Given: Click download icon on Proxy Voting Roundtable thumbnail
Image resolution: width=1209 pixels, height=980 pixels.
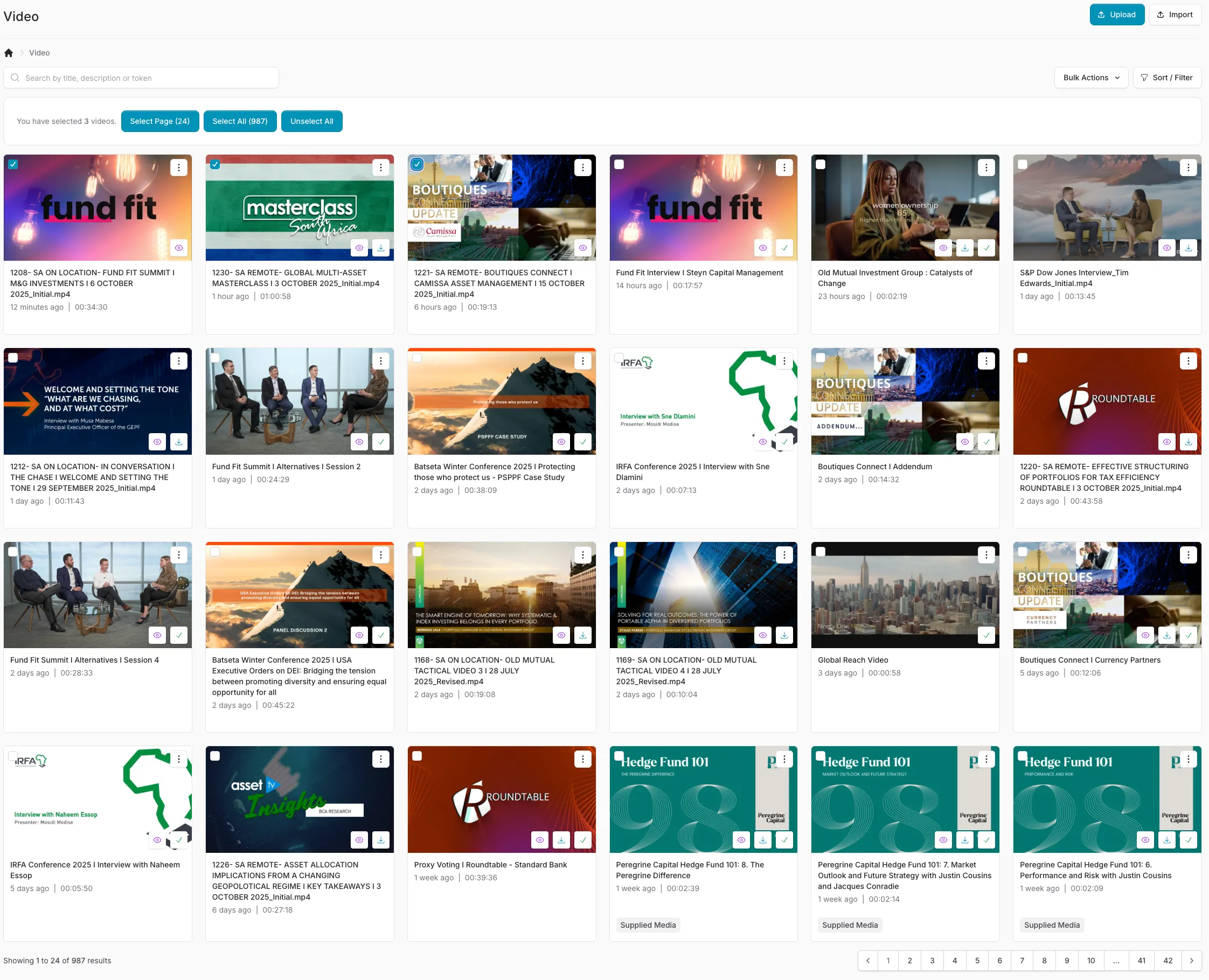Looking at the screenshot, I should point(561,840).
